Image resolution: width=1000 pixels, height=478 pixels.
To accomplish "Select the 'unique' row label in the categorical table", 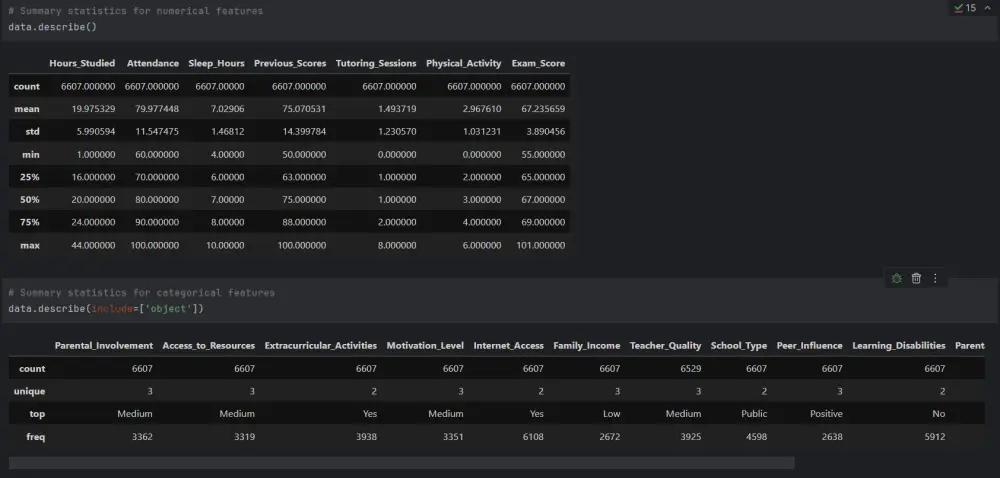I will coord(27,391).
